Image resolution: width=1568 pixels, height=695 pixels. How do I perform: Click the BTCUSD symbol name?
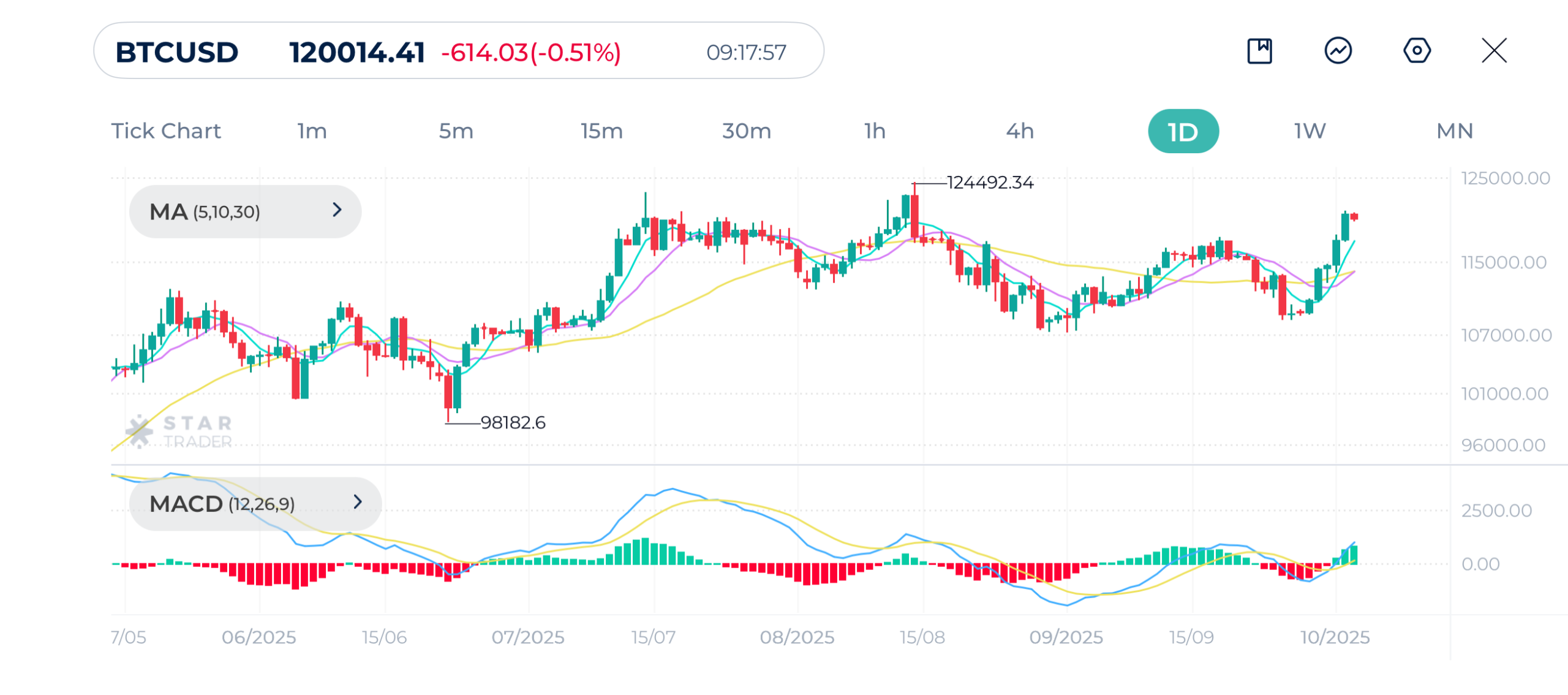(x=177, y=52)
